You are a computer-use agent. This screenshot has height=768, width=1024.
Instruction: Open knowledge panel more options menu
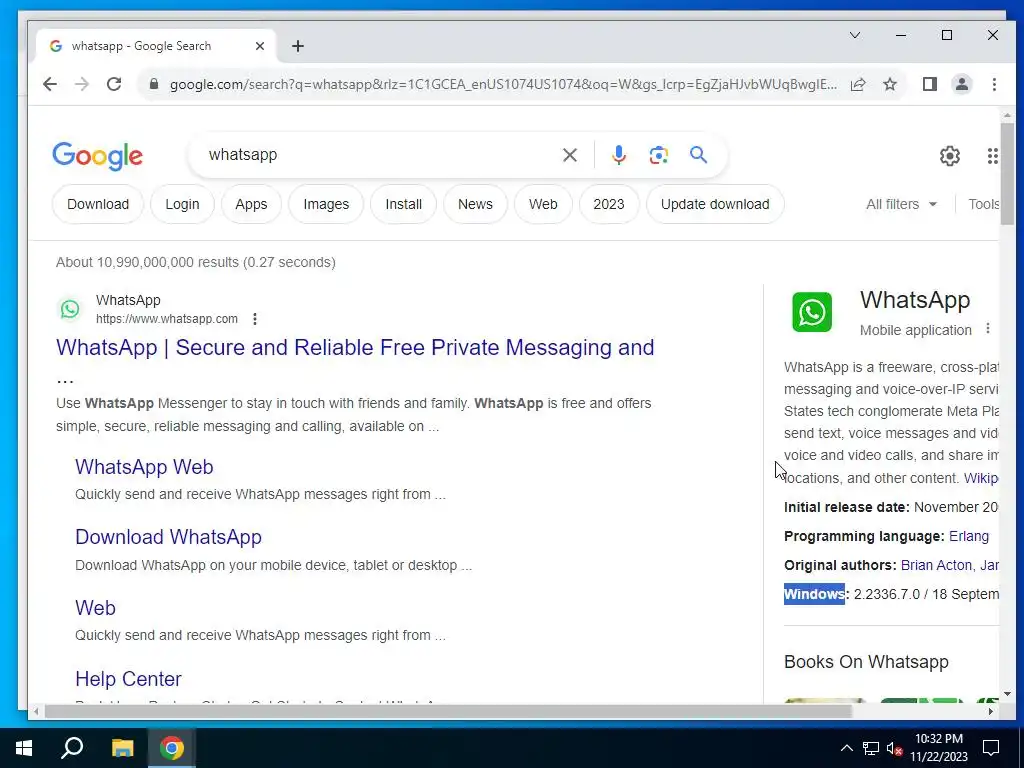tap(988, 328)
